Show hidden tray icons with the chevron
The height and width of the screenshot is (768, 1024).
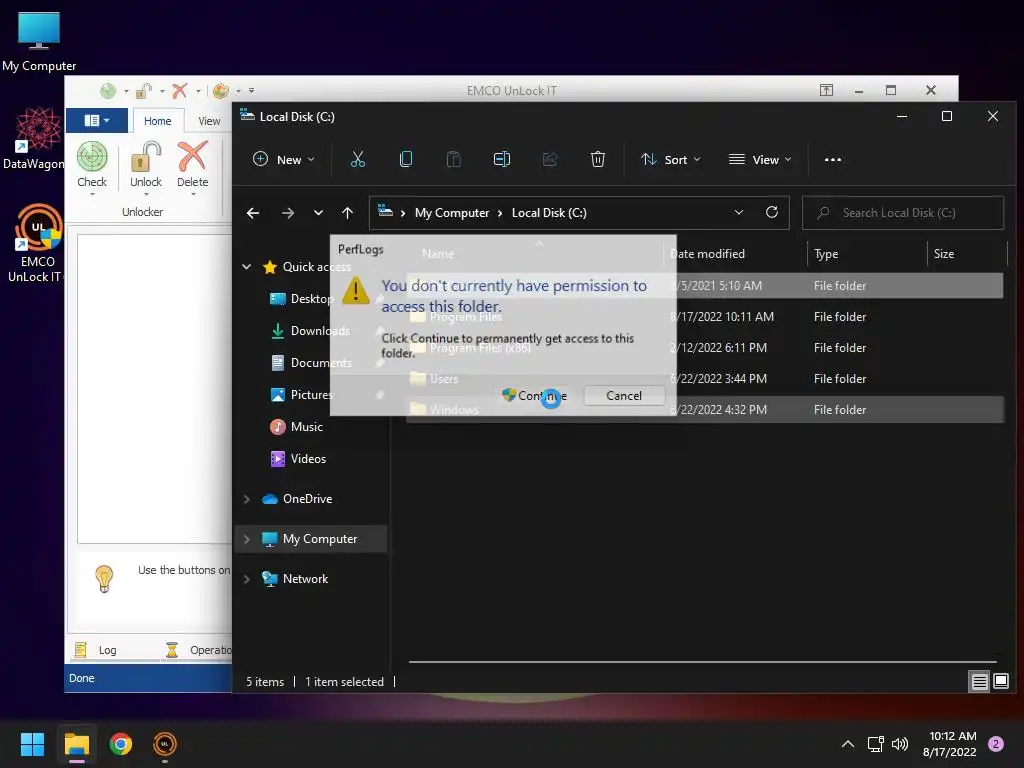(x=848, y=744)
